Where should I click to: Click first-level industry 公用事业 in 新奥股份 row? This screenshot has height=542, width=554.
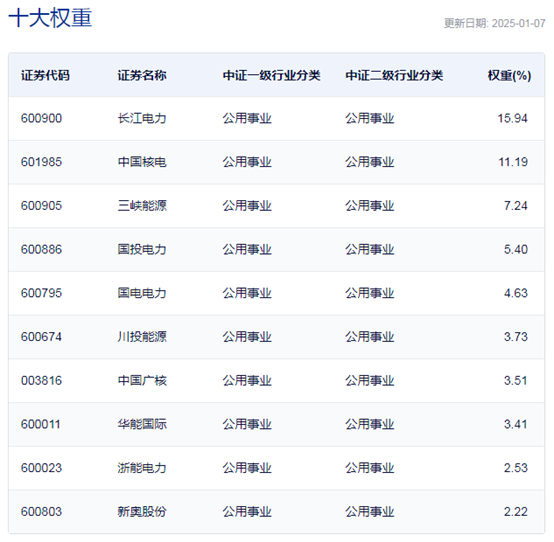click(247, 512)
